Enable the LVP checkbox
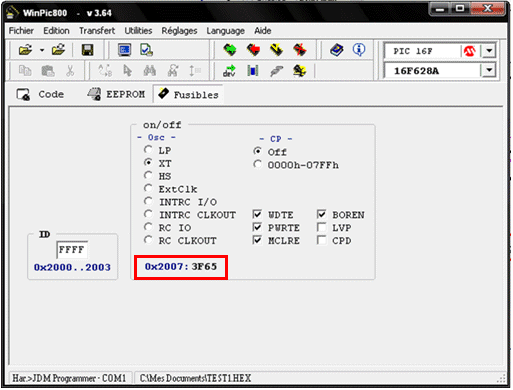The width and height of the screenshot is (513, 390). click(322, 227)
